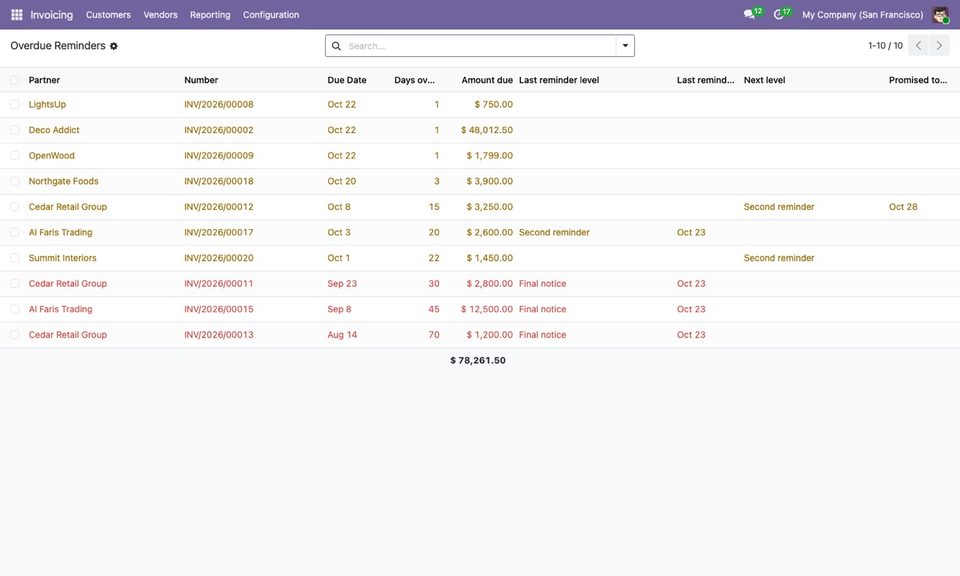
Task: Open invoice INV/2026/00020
Action: click(x=219, y=258)
